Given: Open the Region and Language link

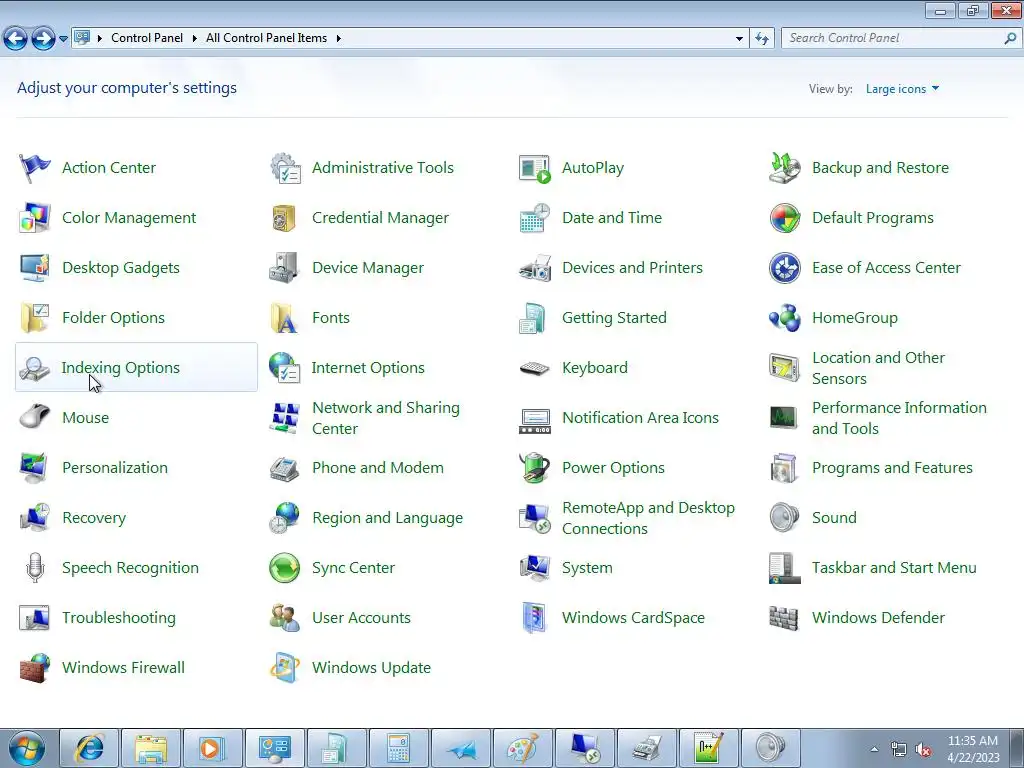Looking at the screenshot, I should 387,518.
